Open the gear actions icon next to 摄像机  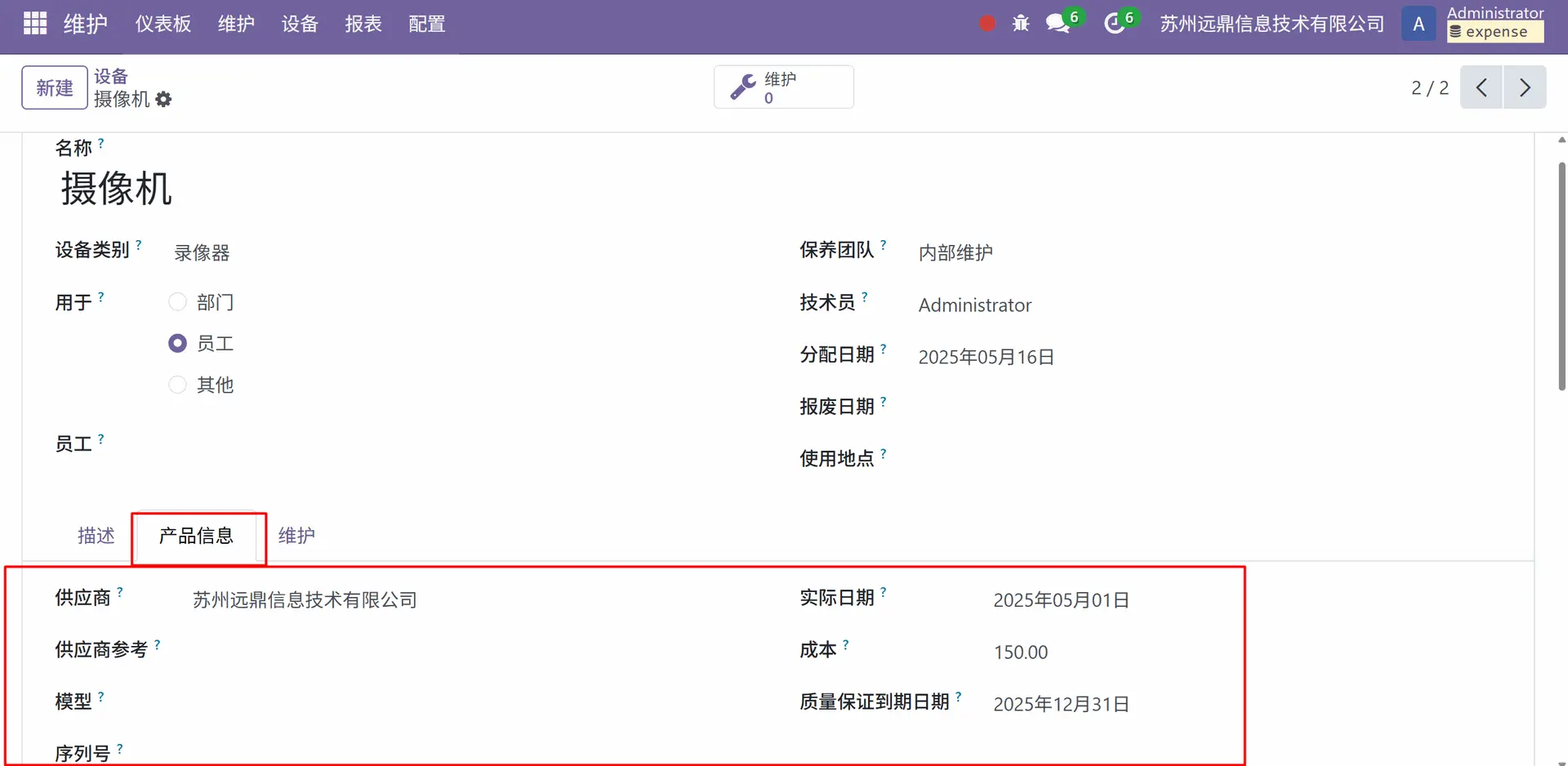click(x=163, y=100)
